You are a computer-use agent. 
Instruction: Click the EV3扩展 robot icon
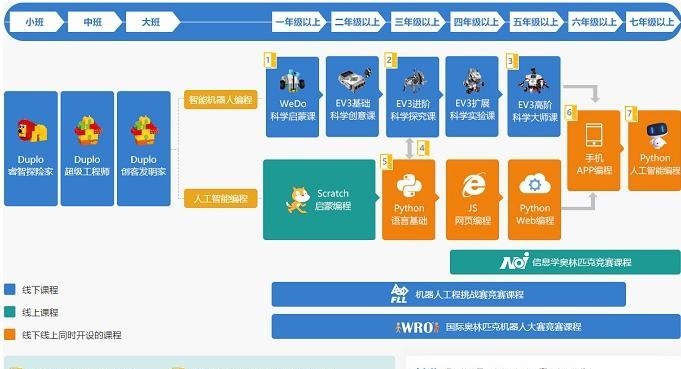click(473, 81)
